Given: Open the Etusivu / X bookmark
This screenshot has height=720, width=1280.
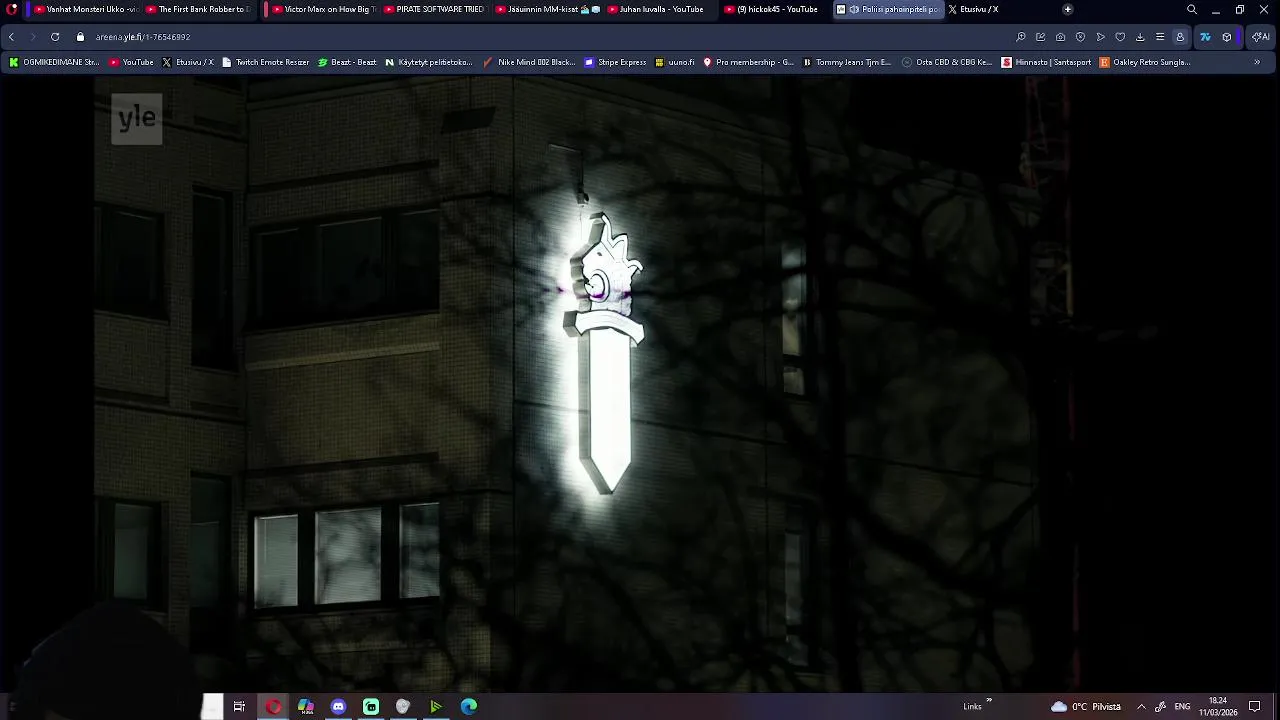Looking at the screenshot, I should tap(188, 62).
